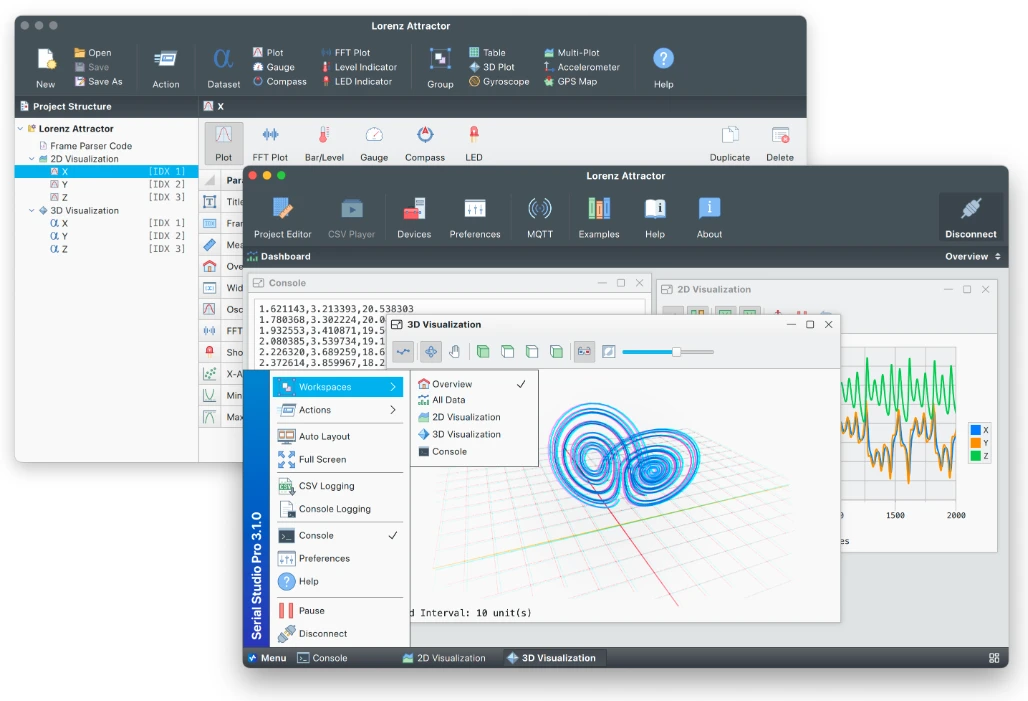Click GPS Map in the toolbar

pos(570,81)
